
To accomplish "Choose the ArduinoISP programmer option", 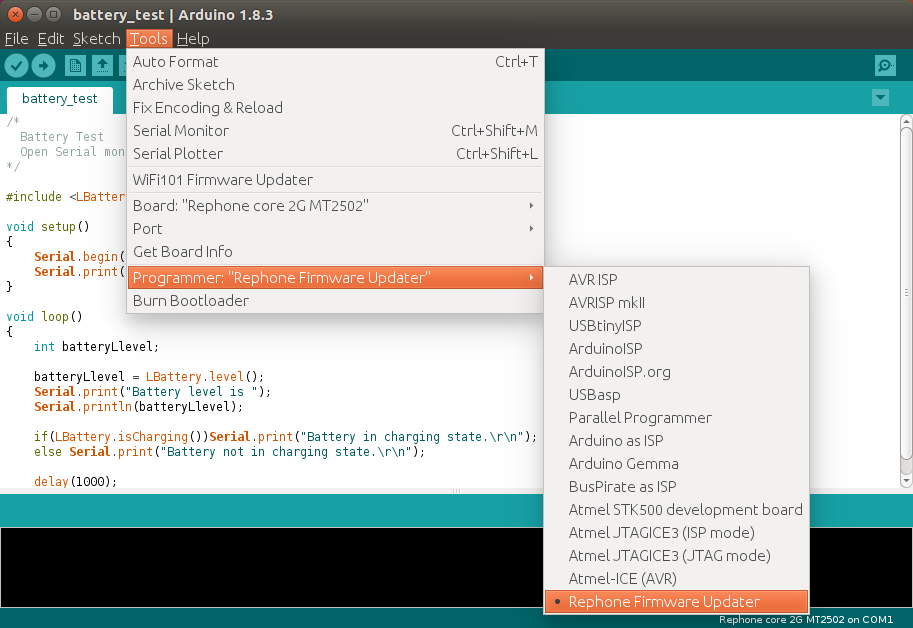I will [x=677, y=349].
